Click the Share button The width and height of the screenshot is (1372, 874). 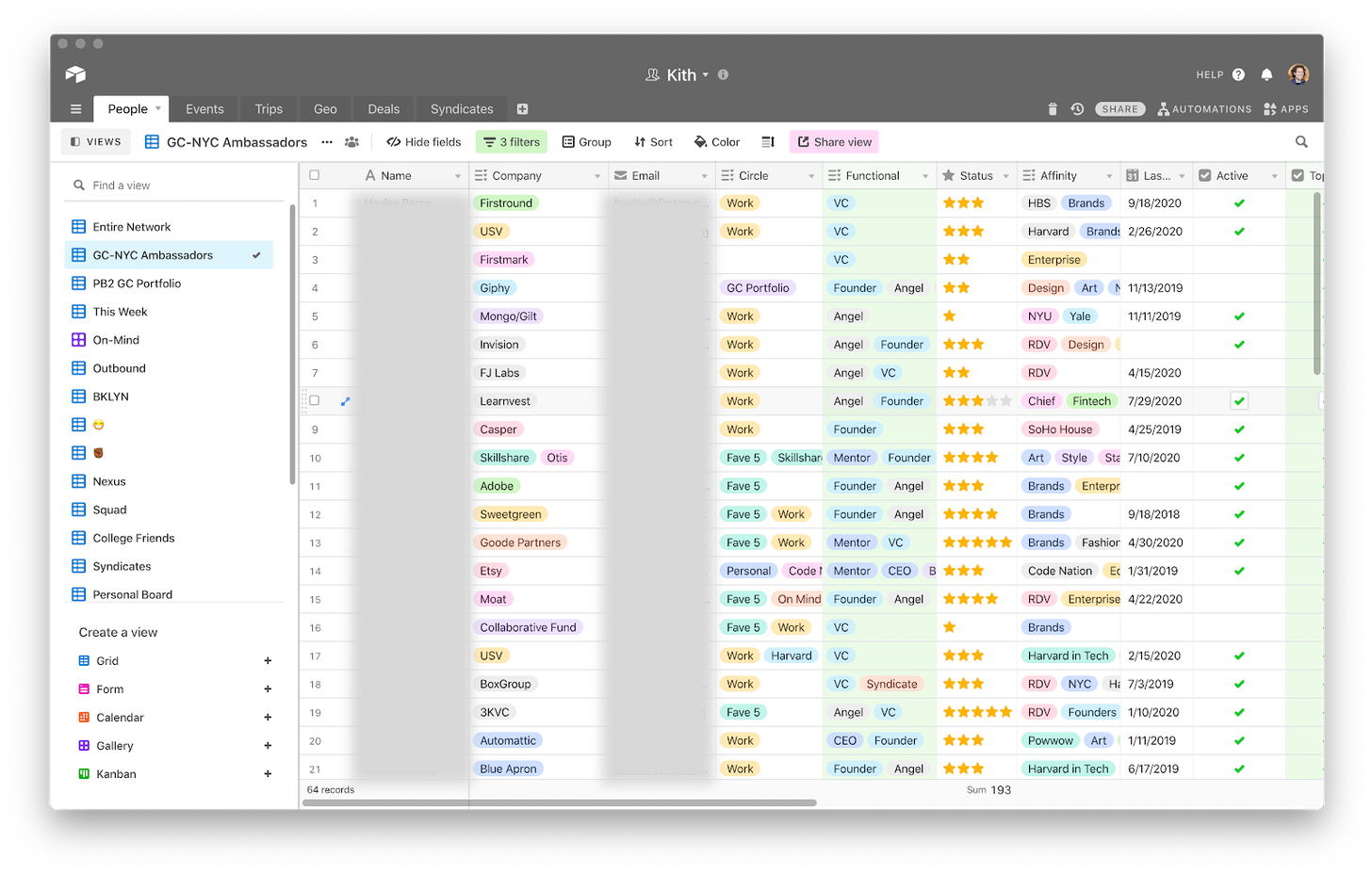1120,109
